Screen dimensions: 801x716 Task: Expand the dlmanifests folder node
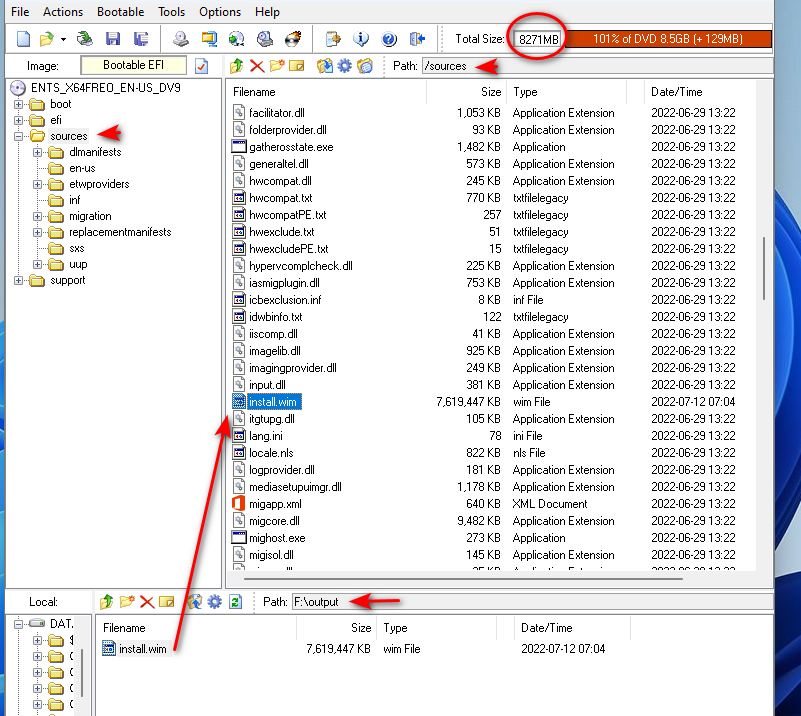point(37,152)
